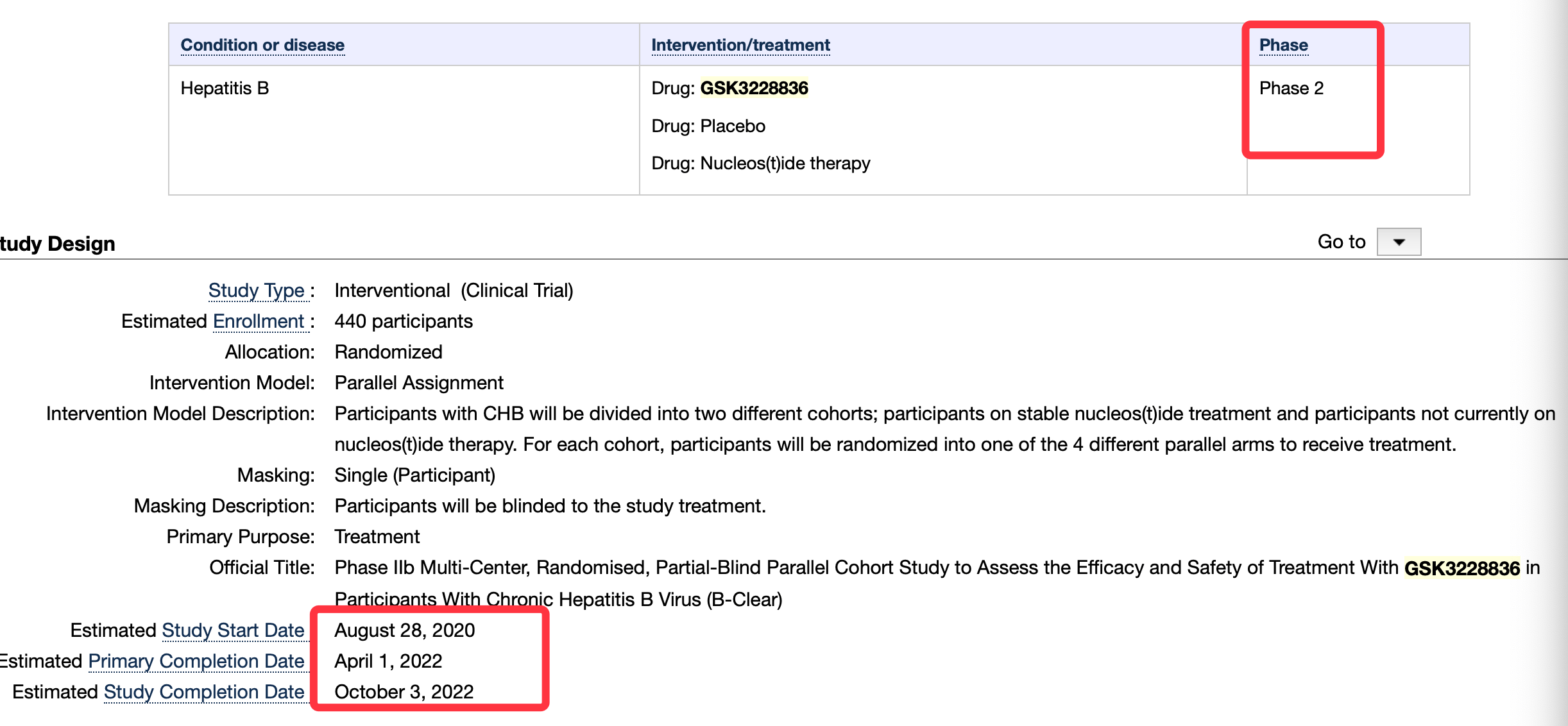Click the Study Design section heading
This screenshot has width=1568, height=726.
pos(58,244)
